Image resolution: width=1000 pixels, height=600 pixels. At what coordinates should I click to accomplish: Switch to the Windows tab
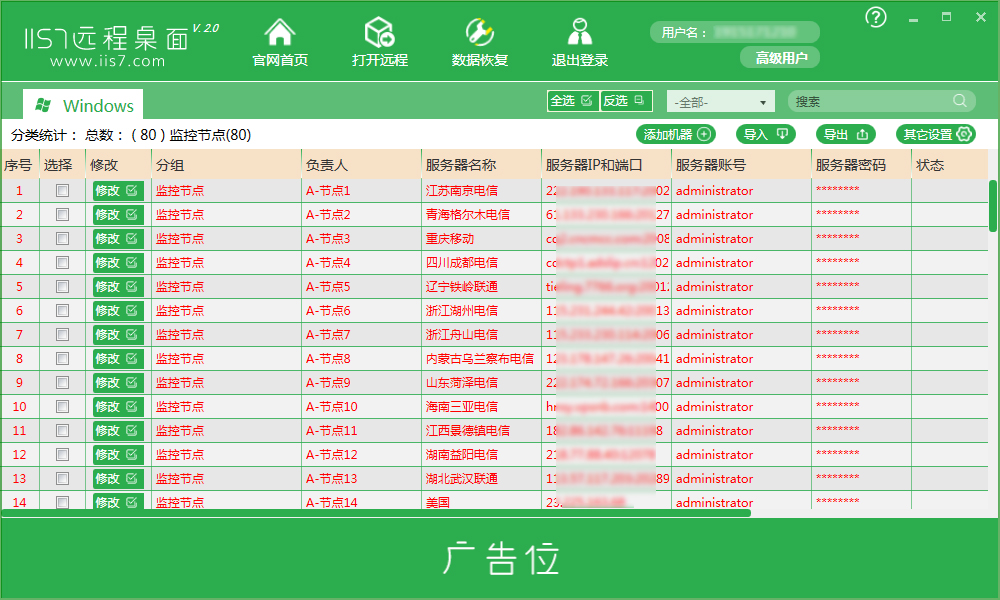(x=85, y=105)
